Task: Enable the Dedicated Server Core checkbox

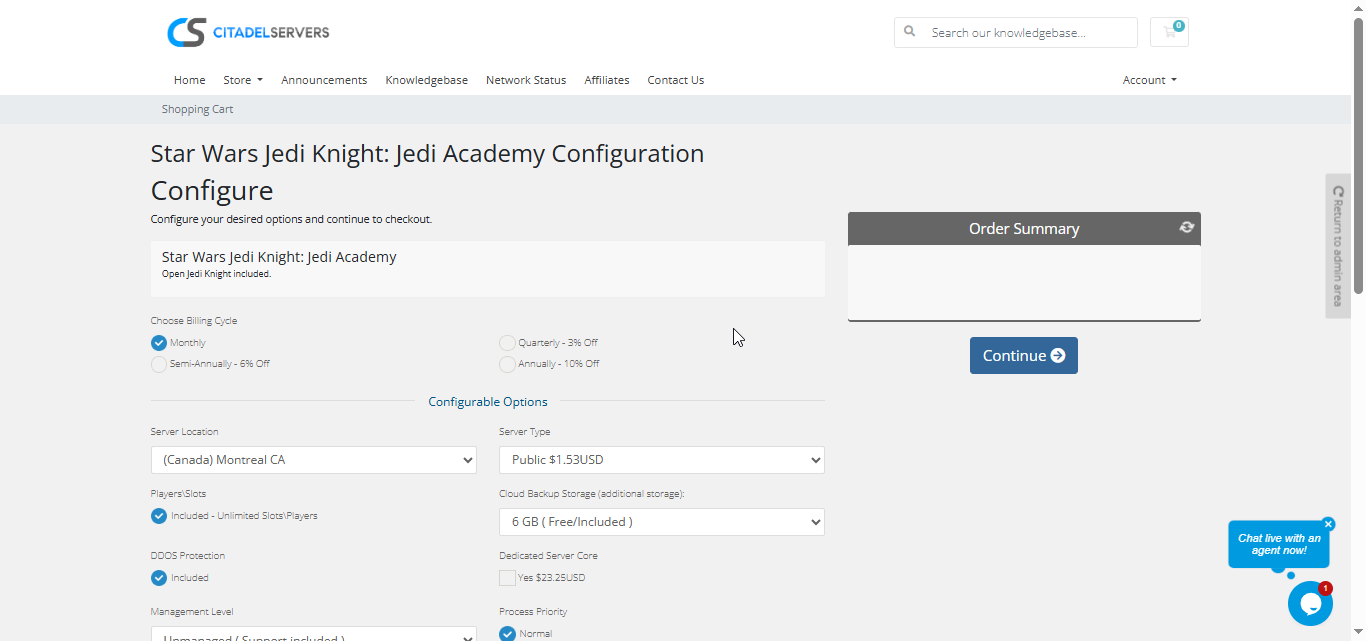Action: coord(508,578)
